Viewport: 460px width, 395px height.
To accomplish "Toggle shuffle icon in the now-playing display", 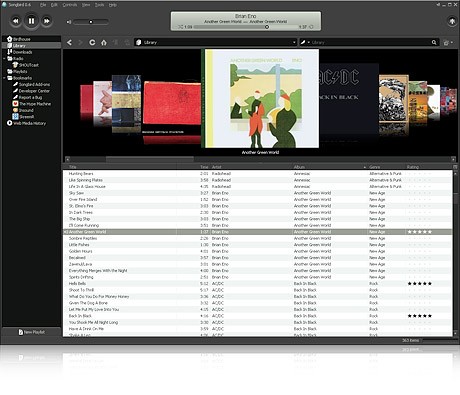I will coord(180,27).
